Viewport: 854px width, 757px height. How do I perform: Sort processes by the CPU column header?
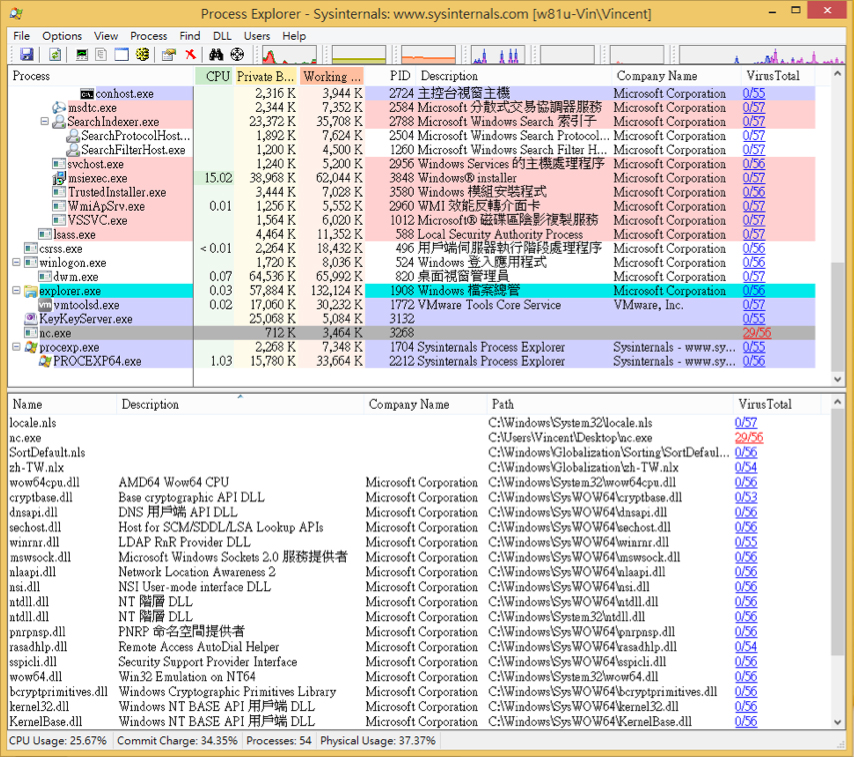point(215,76)
